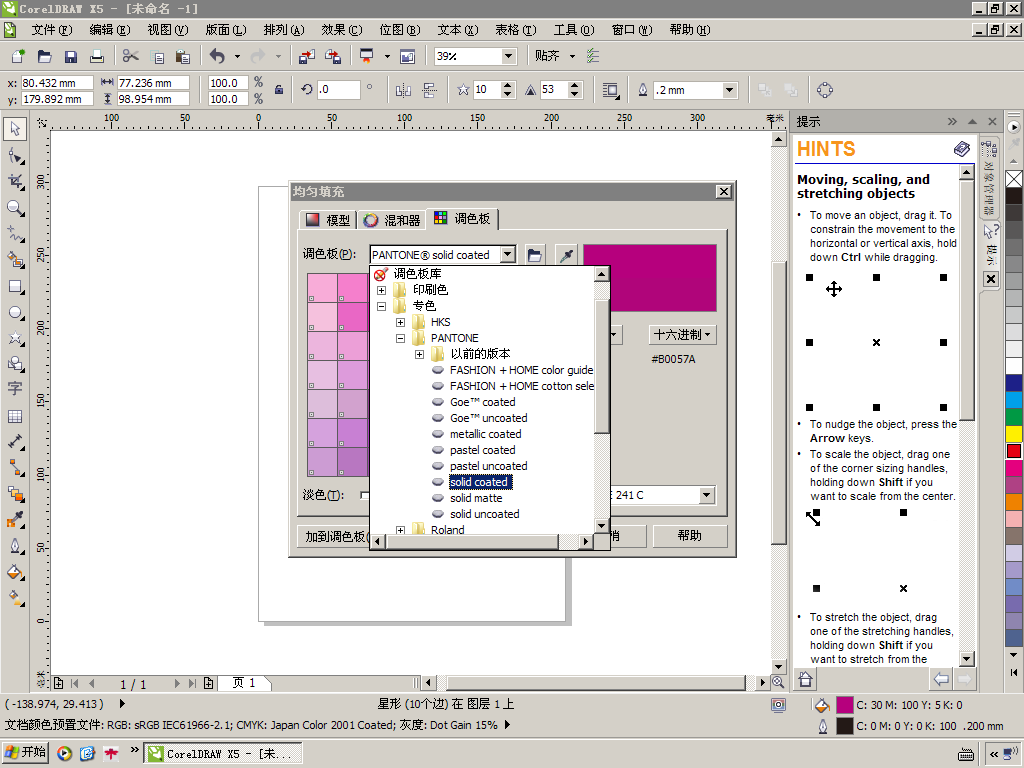Collapse the 专色 tree folder
The width and height of the screenshot is (1024, 768).
point(381,306)
